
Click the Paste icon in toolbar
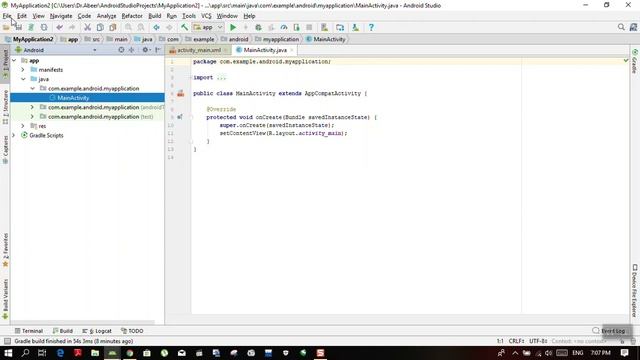[x=113, y=27]
